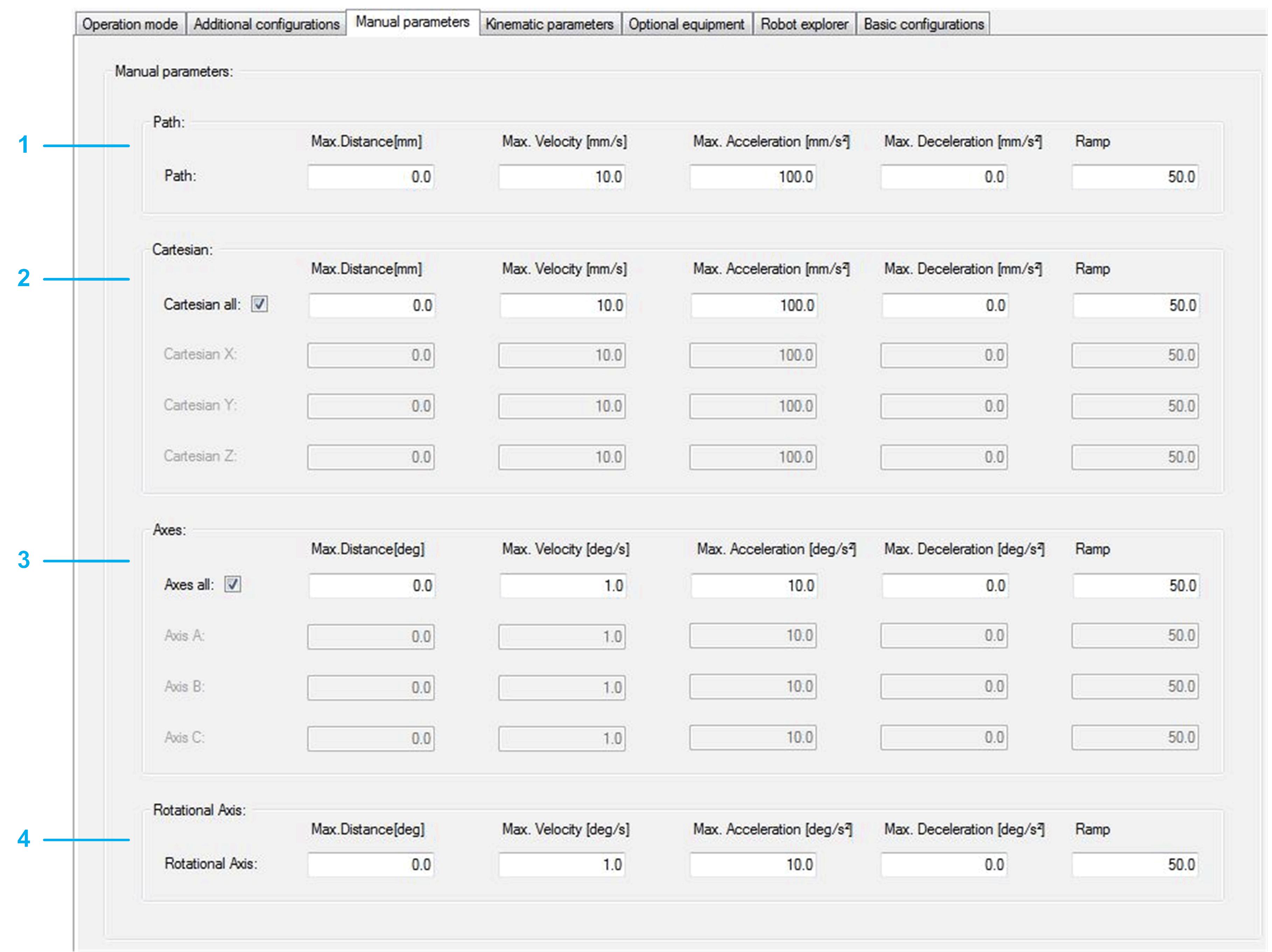Select the Optional equipment tab
The height and width of the screenshot is (952, 1272).
pos(687,24)
